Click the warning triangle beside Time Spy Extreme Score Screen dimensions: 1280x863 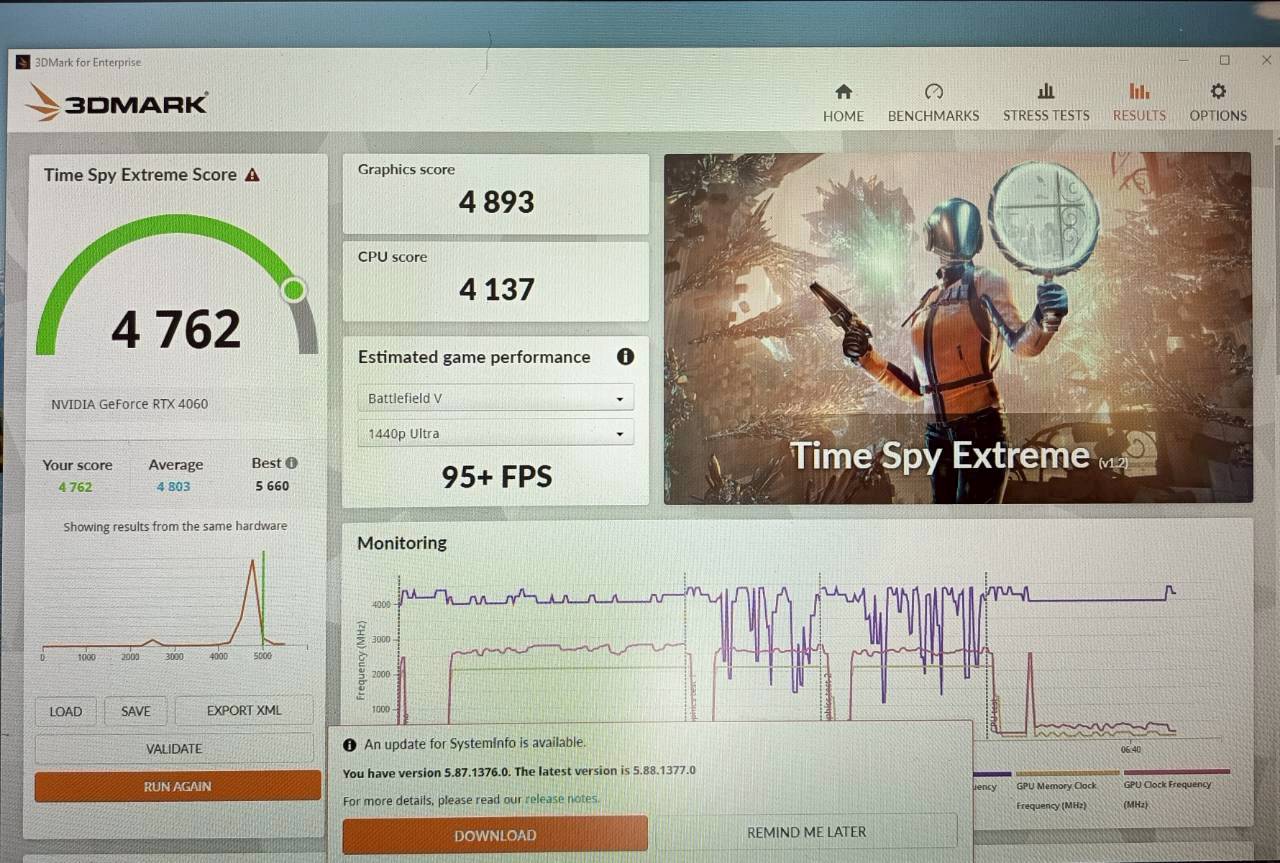click(x=252, y=174)
